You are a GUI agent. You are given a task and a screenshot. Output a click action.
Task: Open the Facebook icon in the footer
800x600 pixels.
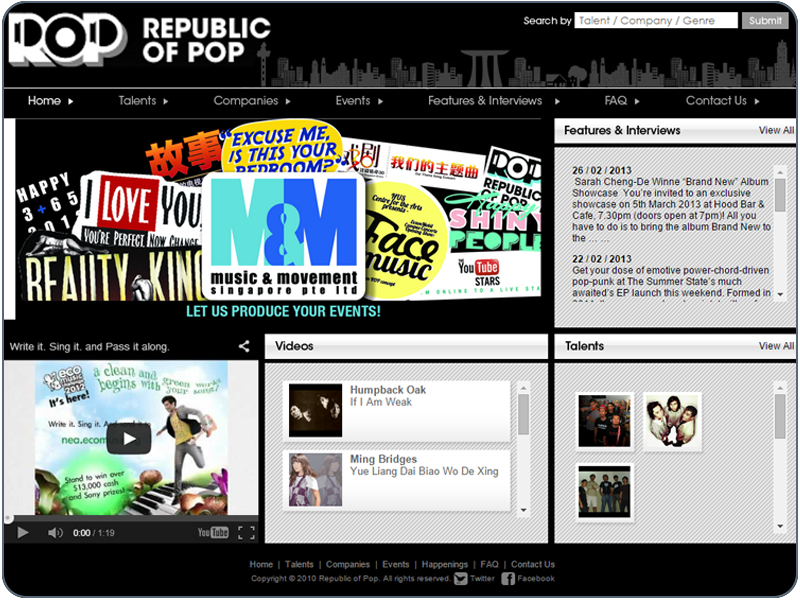508,579
